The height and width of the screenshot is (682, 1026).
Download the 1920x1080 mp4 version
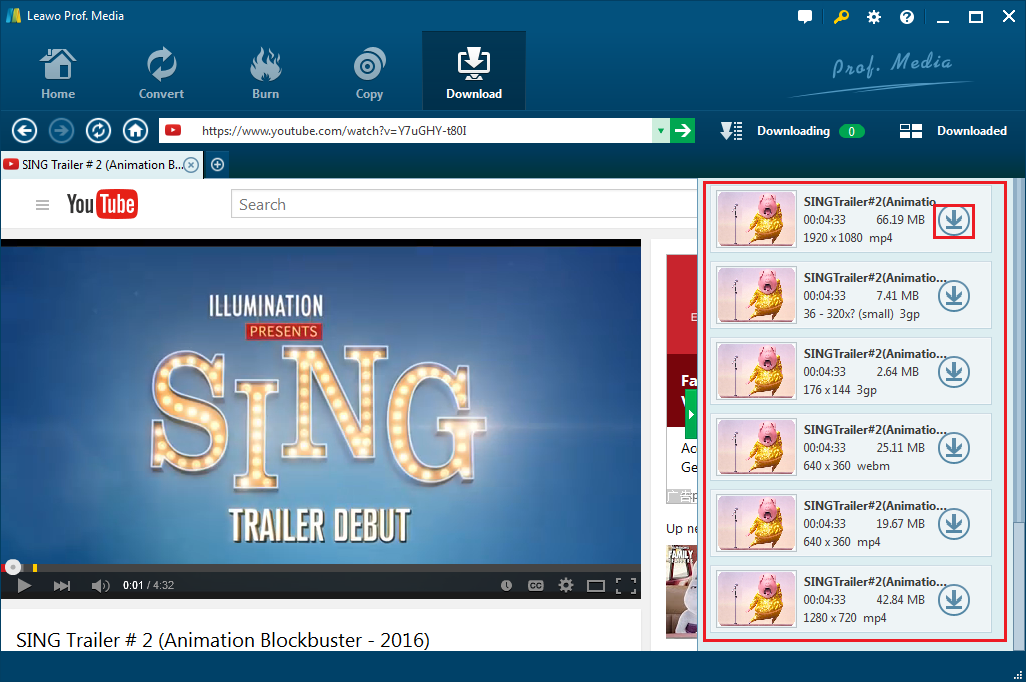point(953,220)
